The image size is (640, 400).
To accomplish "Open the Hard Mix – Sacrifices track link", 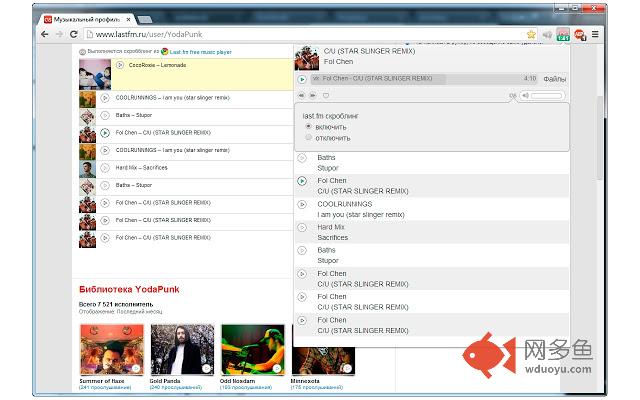I will click(x=141, y=168).
